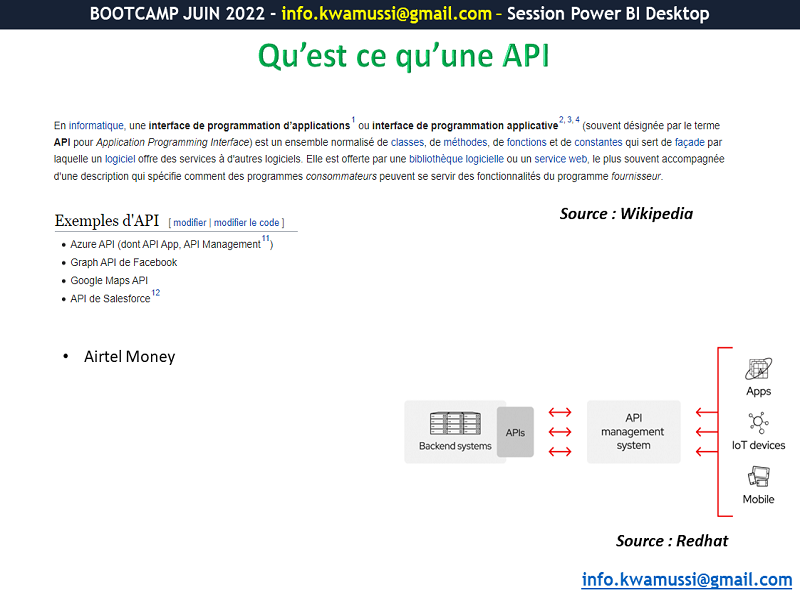Viewport: 800px width, 600px height.
Task: Click the Apps icon in the diagram
Action: point(758,369)
